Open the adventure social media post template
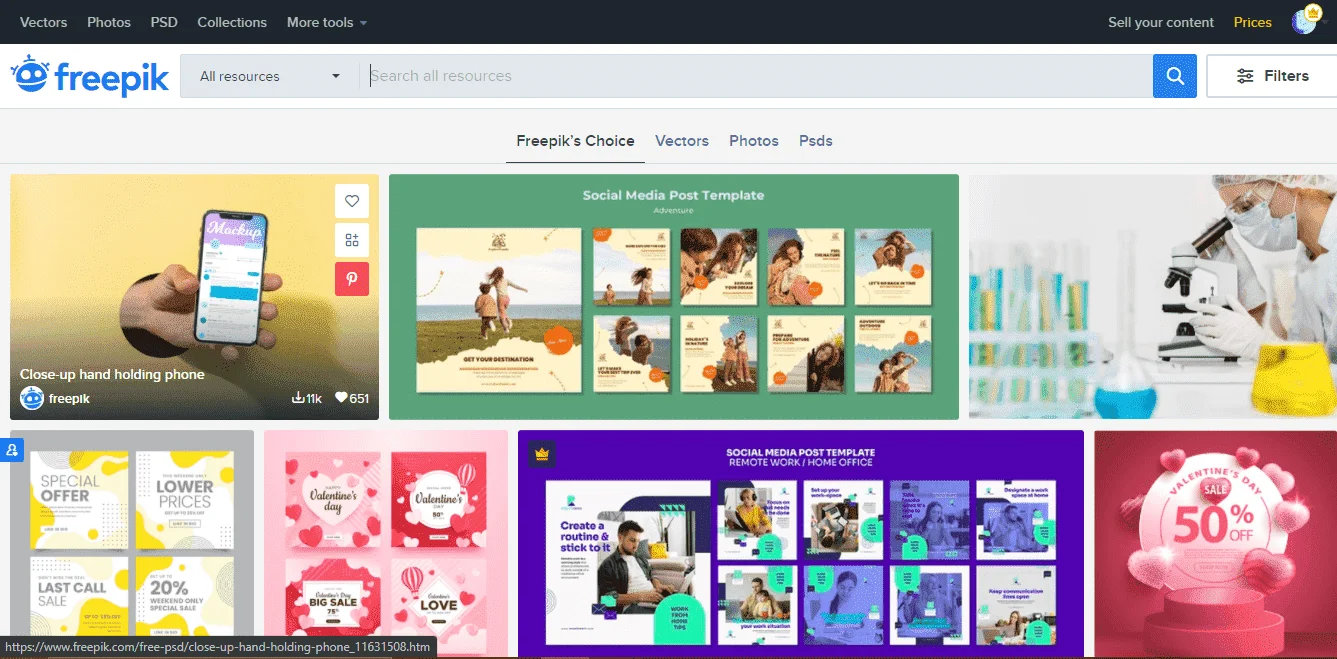The height and width of the screenshot is (659, 1337). (673, 297)
